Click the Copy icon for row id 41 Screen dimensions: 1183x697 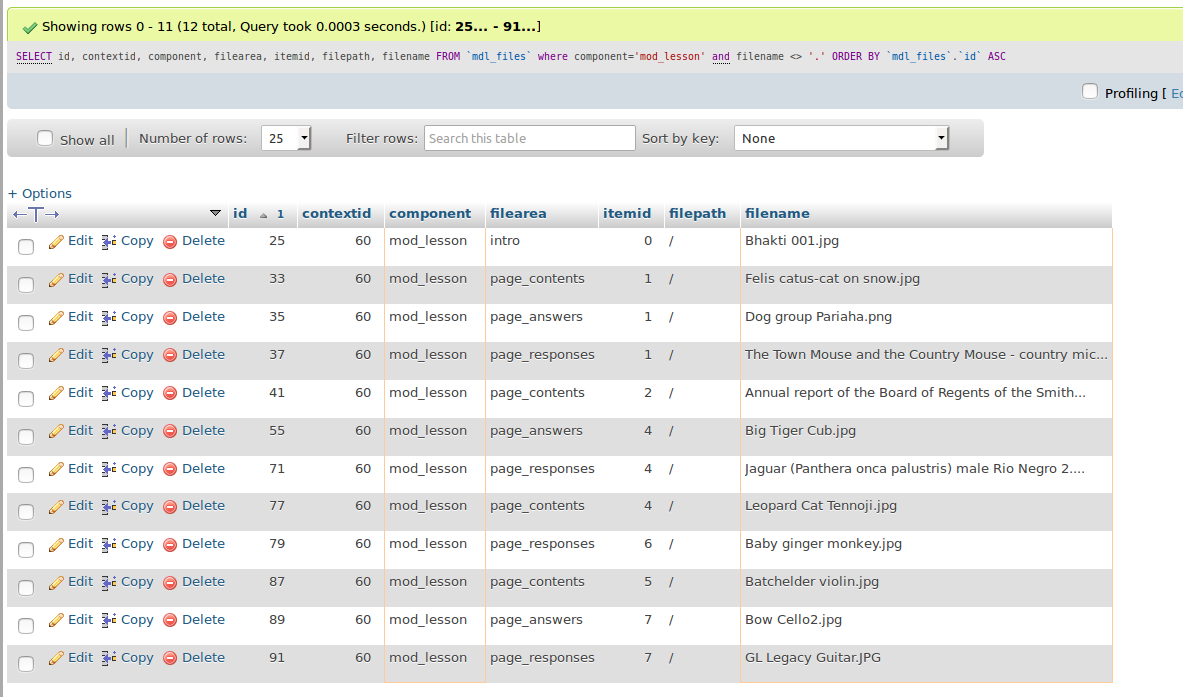pos(109,394)
